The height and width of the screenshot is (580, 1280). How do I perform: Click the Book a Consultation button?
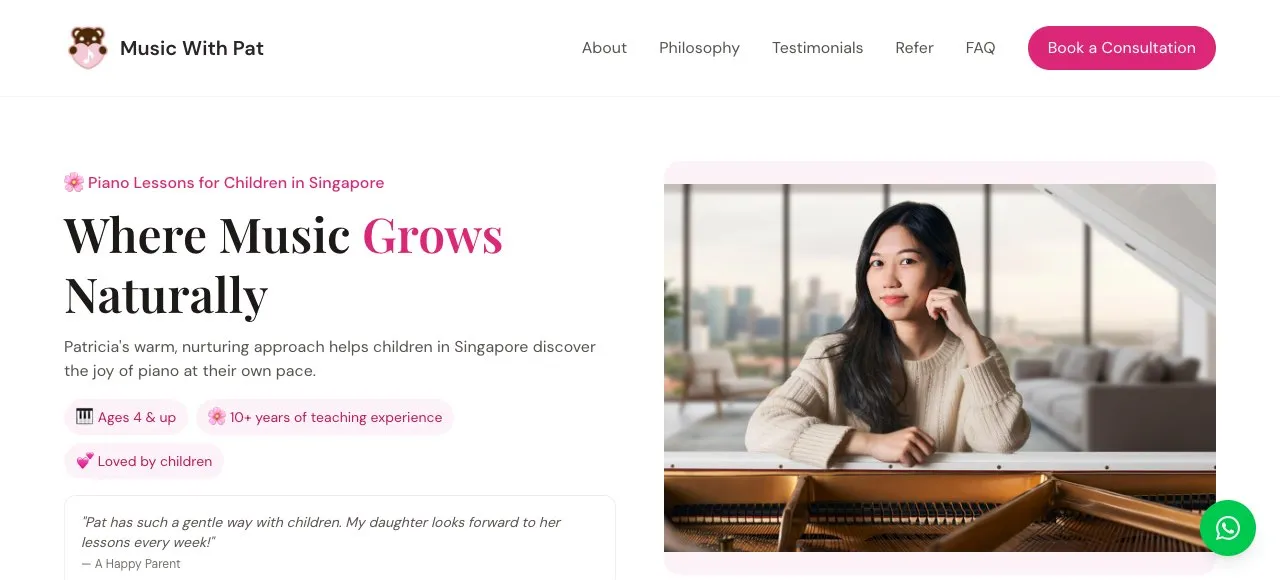[x=1122, y=48]
